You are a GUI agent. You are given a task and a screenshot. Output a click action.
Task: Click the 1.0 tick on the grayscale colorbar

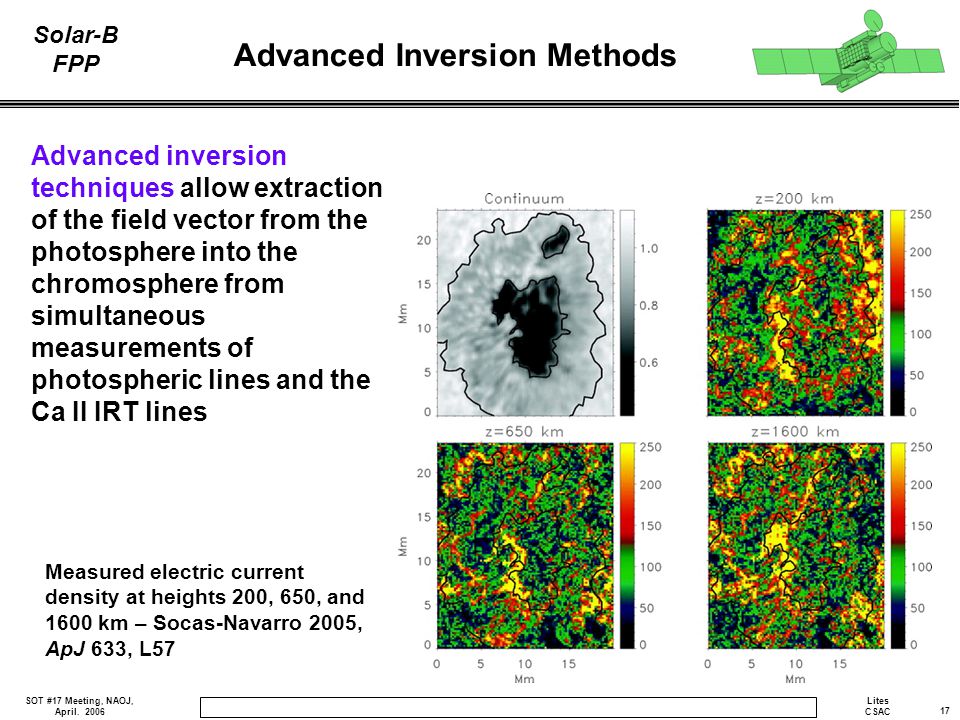pos(649,248)
